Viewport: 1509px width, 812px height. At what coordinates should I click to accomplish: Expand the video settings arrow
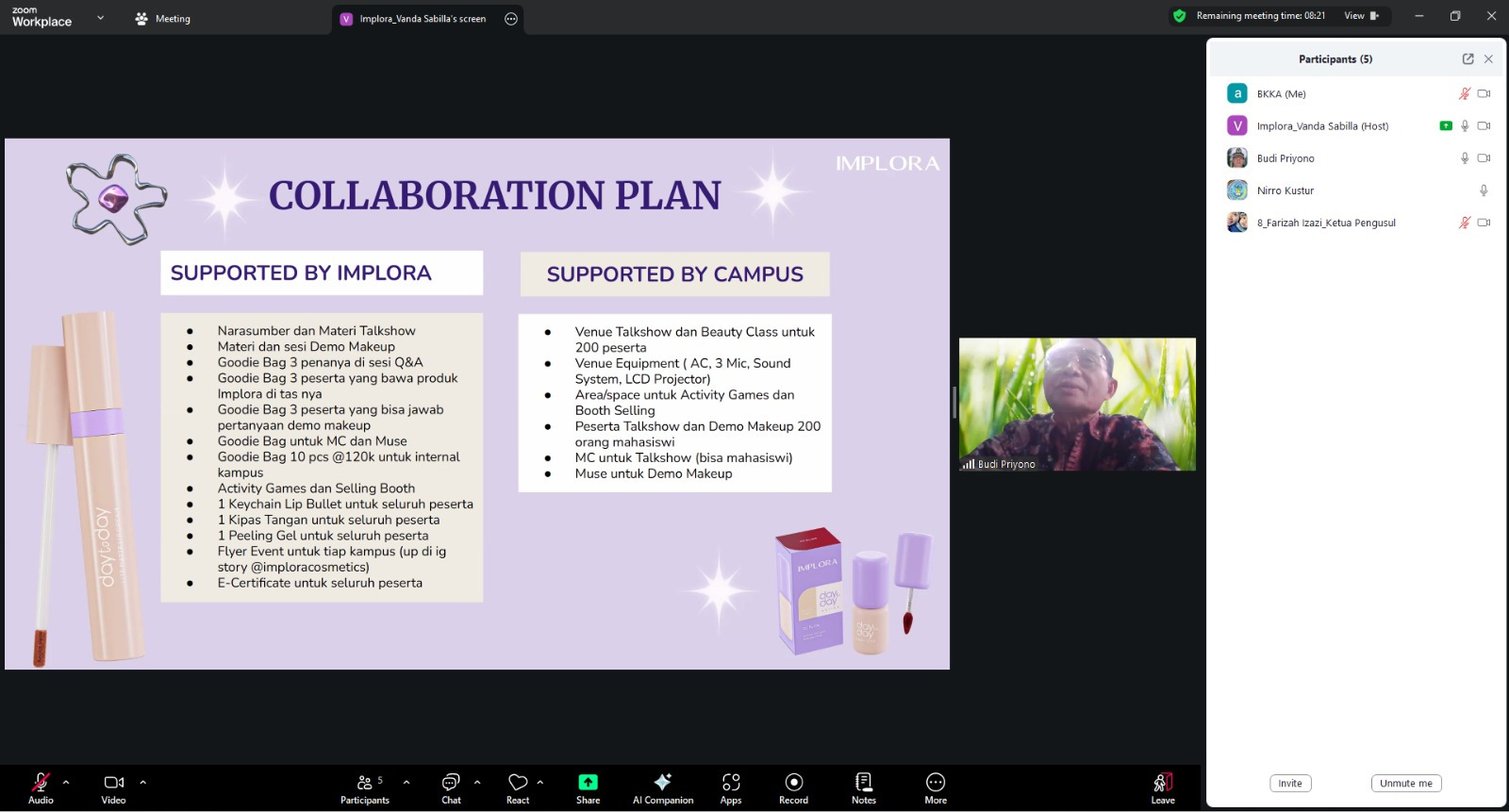(x=143, y=782)
